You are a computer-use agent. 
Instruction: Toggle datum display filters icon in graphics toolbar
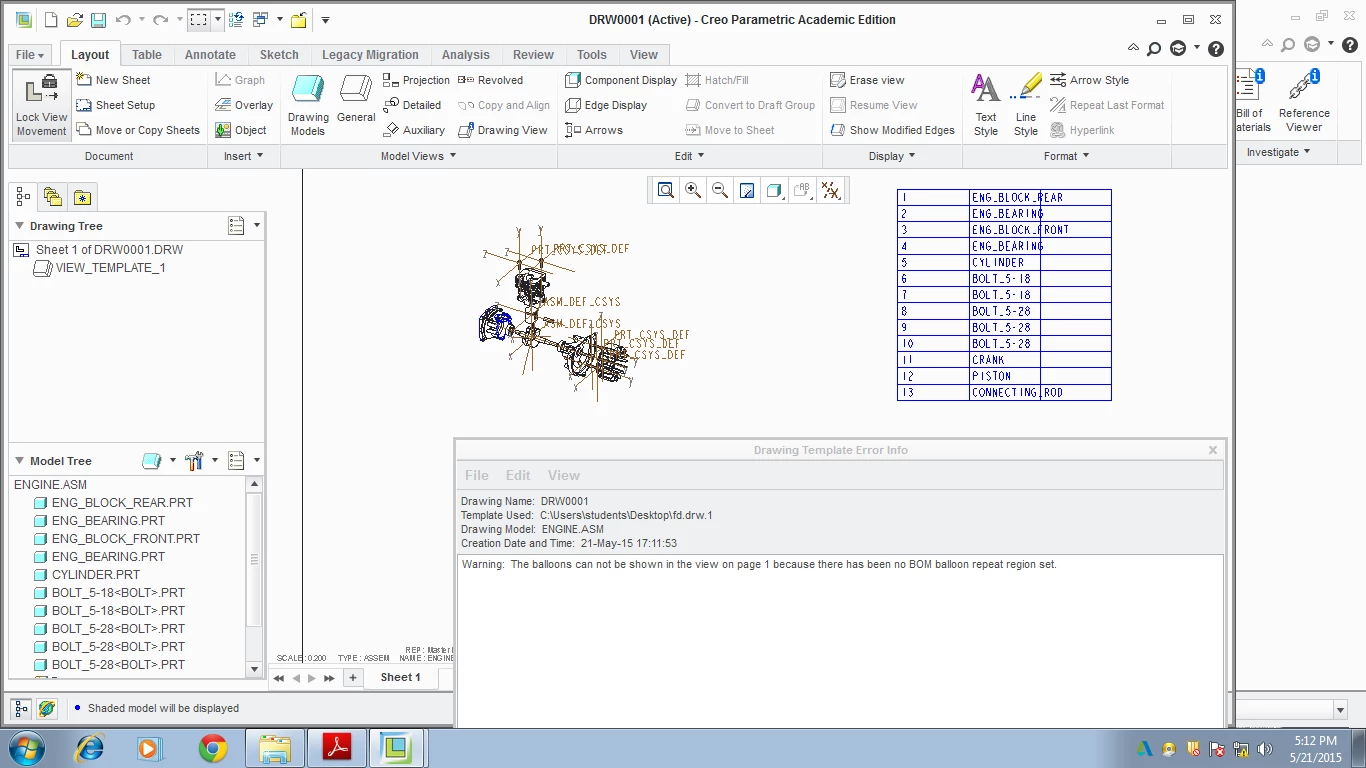[x=830, y=190]
